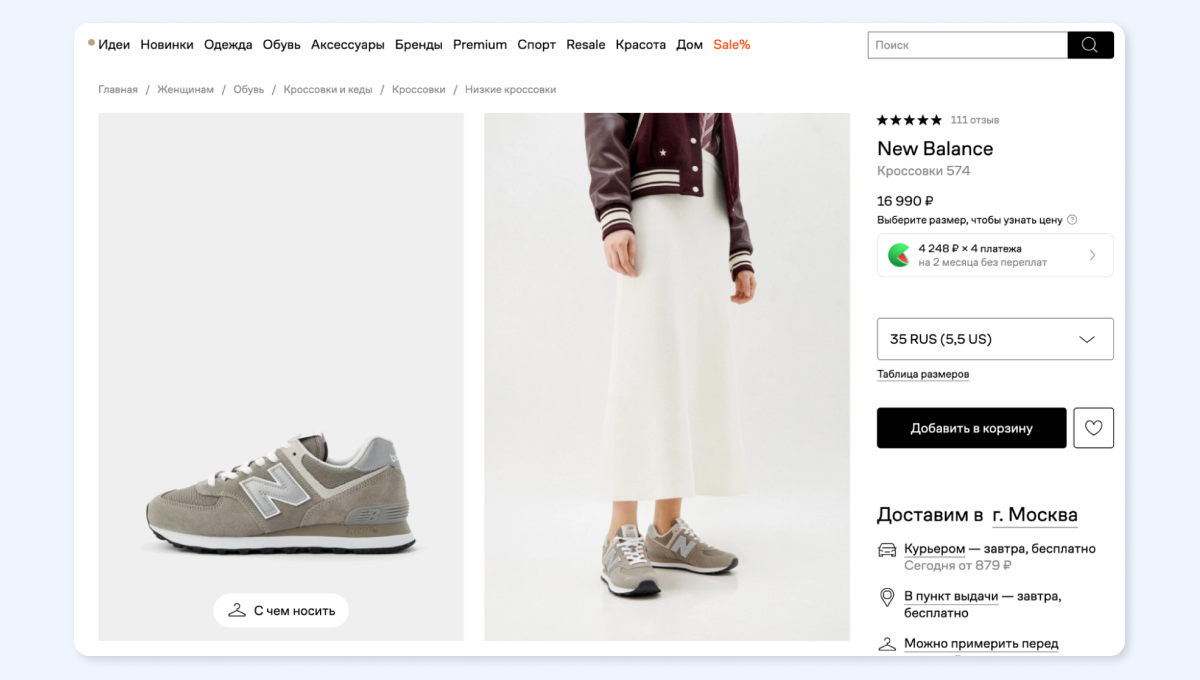Screen dimensions: 1200x680
Task: Open the Аксессуары menu
Action: tap(348, 45)
